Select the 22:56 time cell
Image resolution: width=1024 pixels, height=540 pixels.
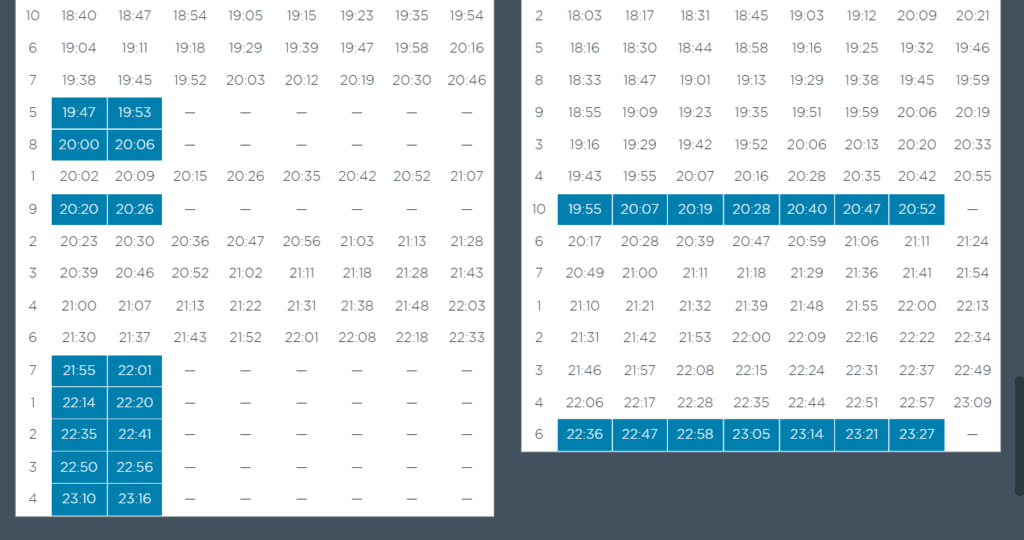tap(135, 466)
